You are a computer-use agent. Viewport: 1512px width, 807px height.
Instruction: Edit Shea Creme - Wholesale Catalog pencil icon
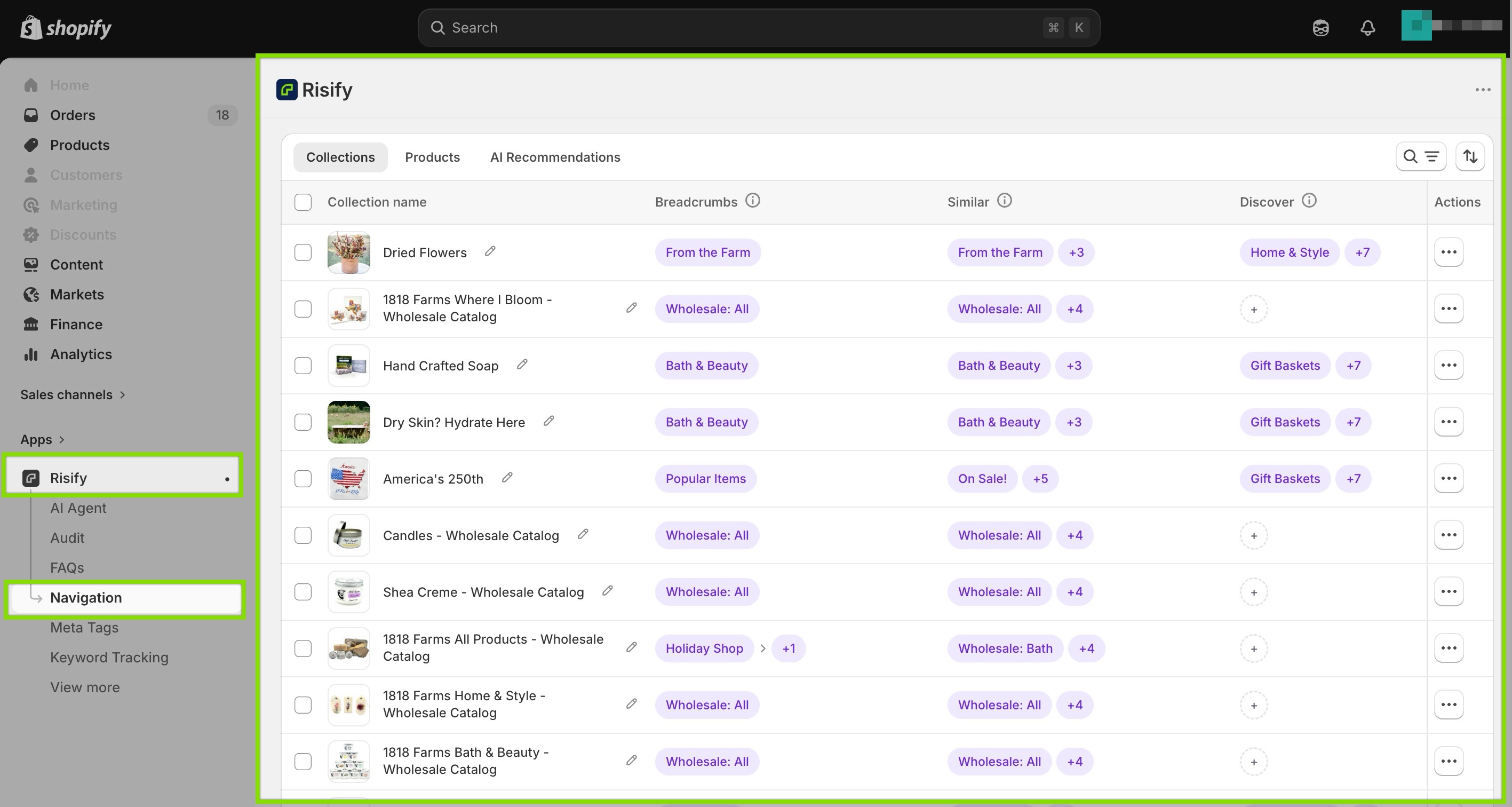[x=608, y=591]
